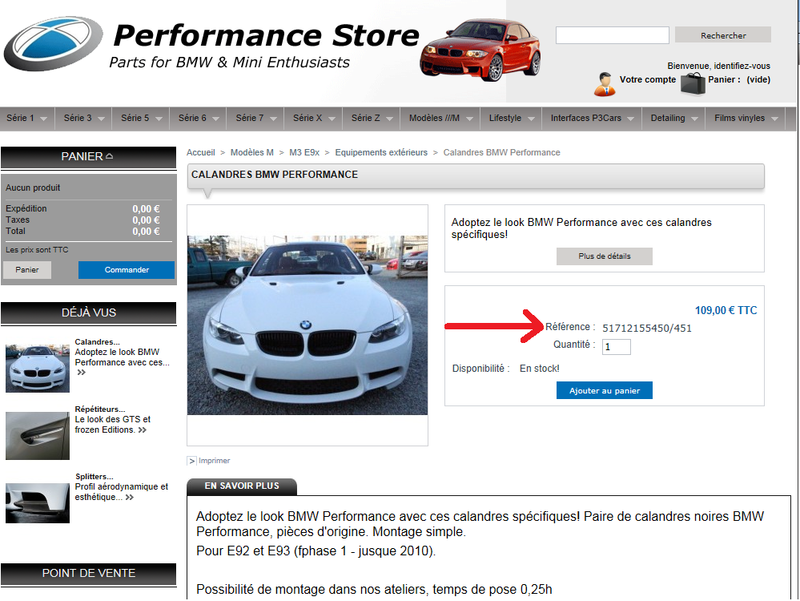Focus the search text field
Image resolution: width=800 pixels, height=601 pixels.
click(x=612, y=35)
